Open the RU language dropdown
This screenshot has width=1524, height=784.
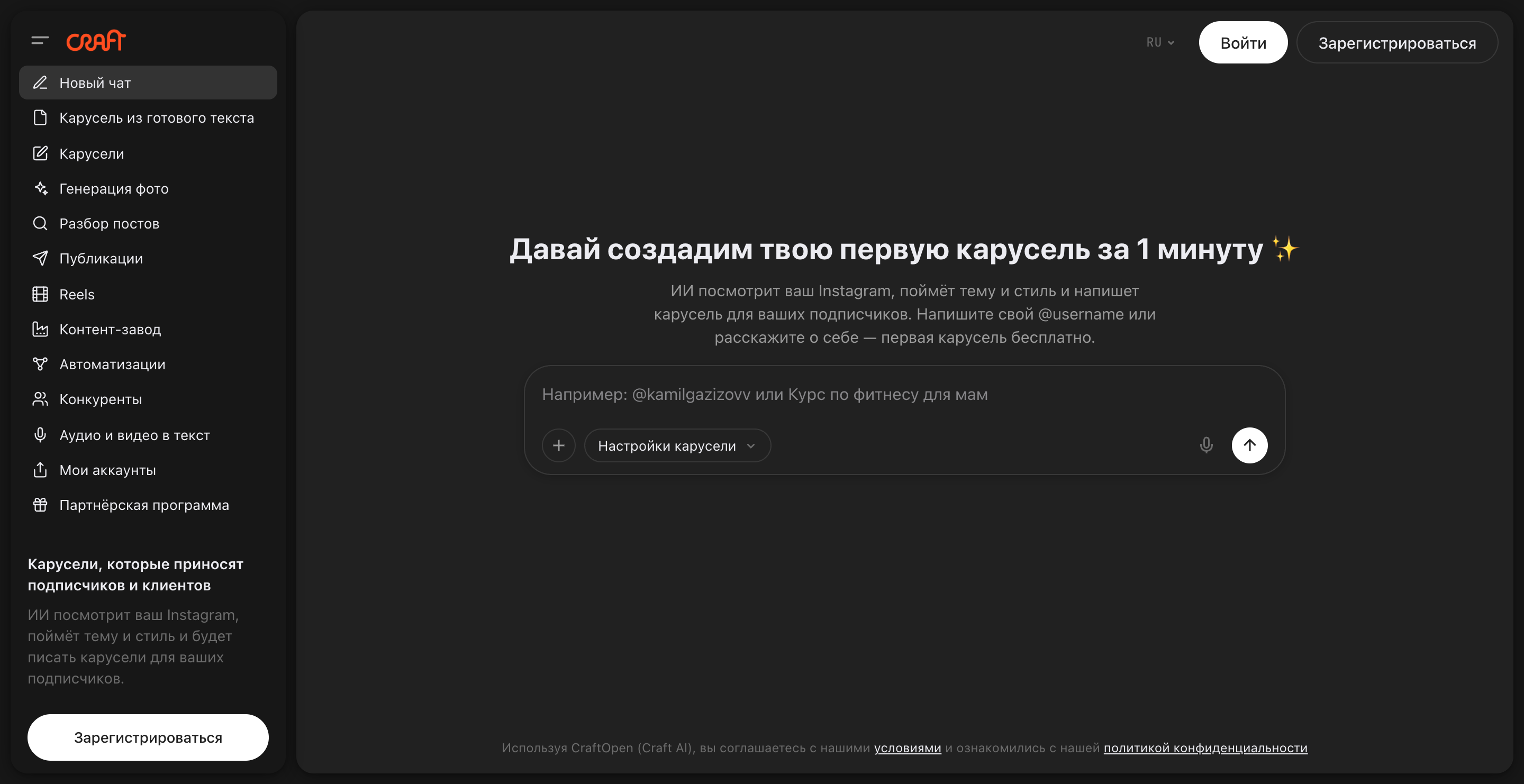click(1160, 42)
